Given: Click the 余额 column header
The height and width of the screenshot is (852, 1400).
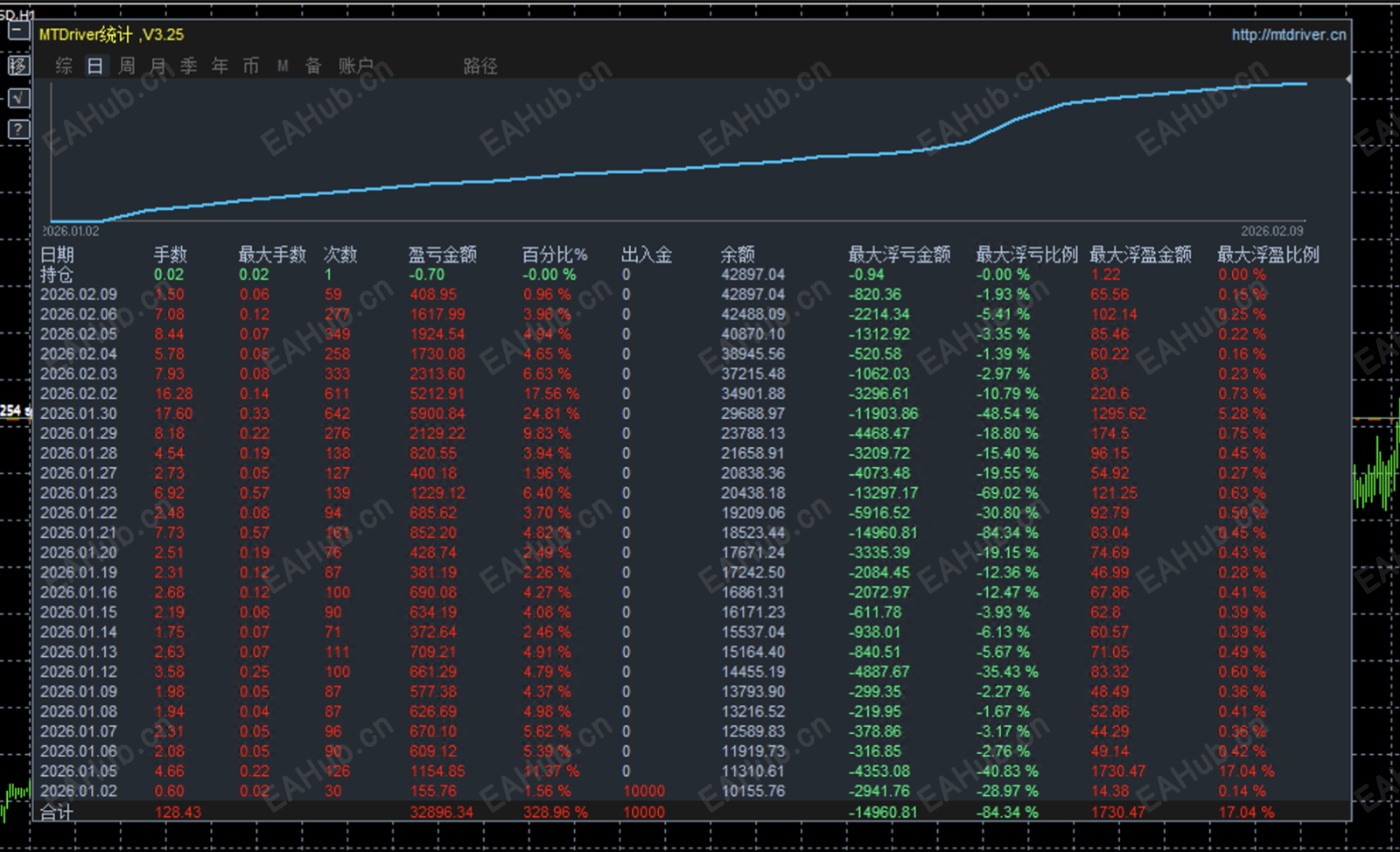Looking at the screenshot, I should [x=738, y=255].
